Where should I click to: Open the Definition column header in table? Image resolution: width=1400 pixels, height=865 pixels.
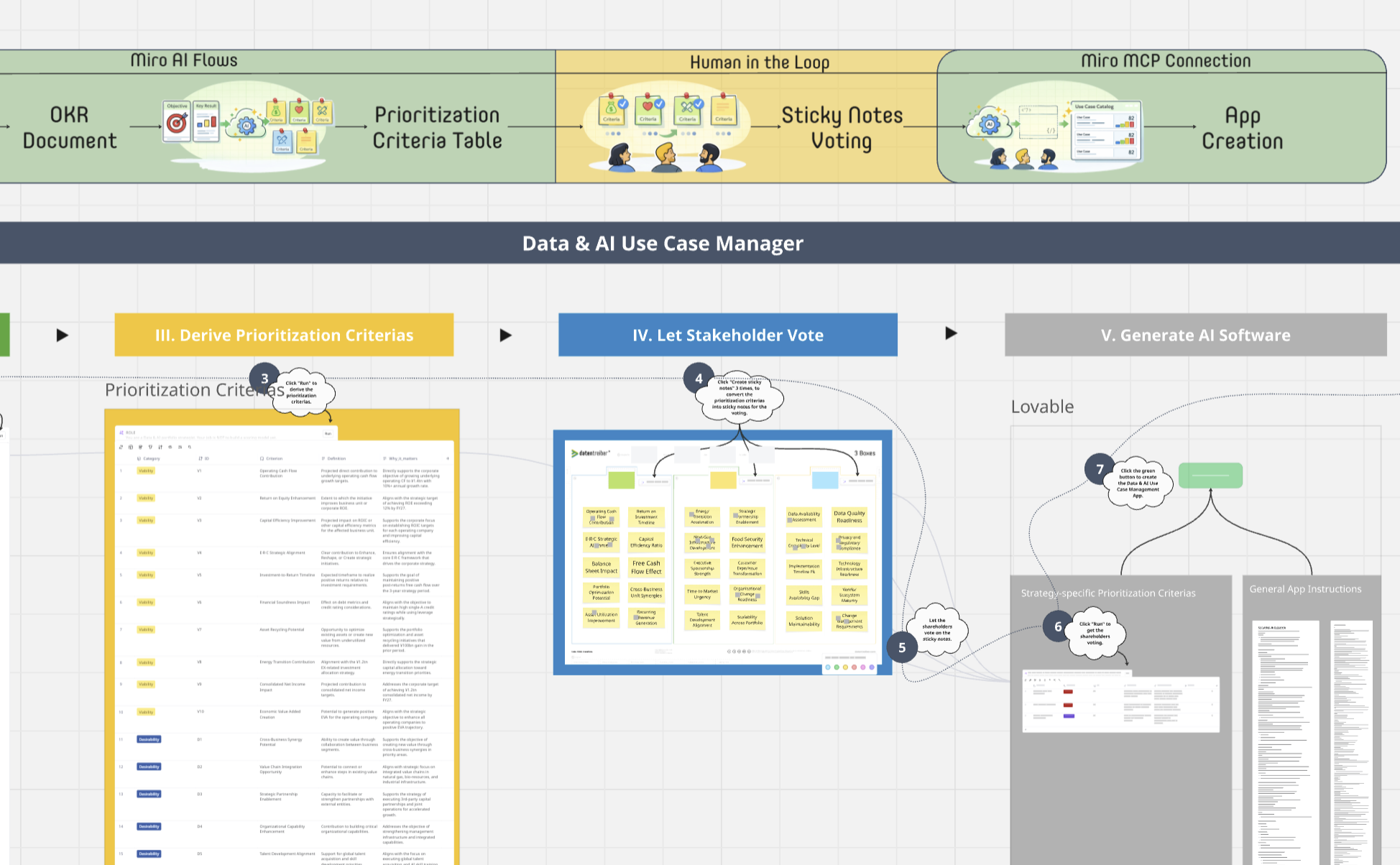[x=336, y=458]
